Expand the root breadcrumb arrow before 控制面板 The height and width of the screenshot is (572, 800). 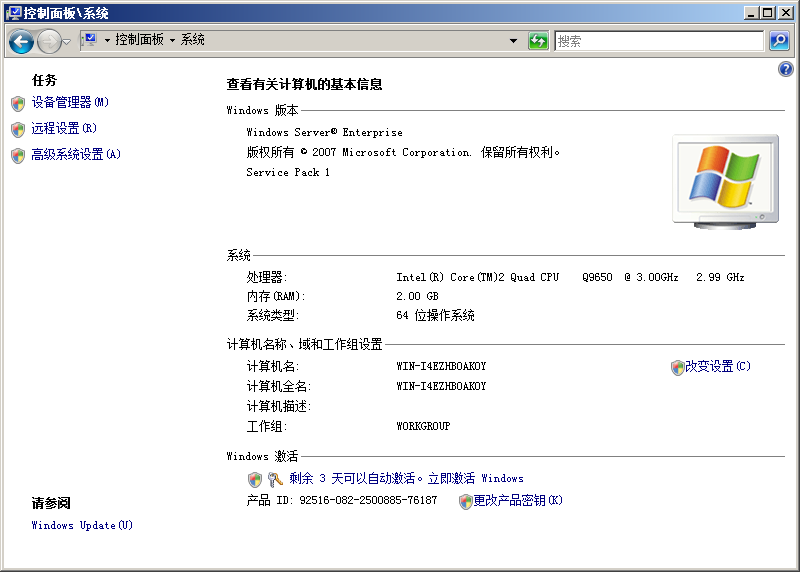tap(107, 40)
